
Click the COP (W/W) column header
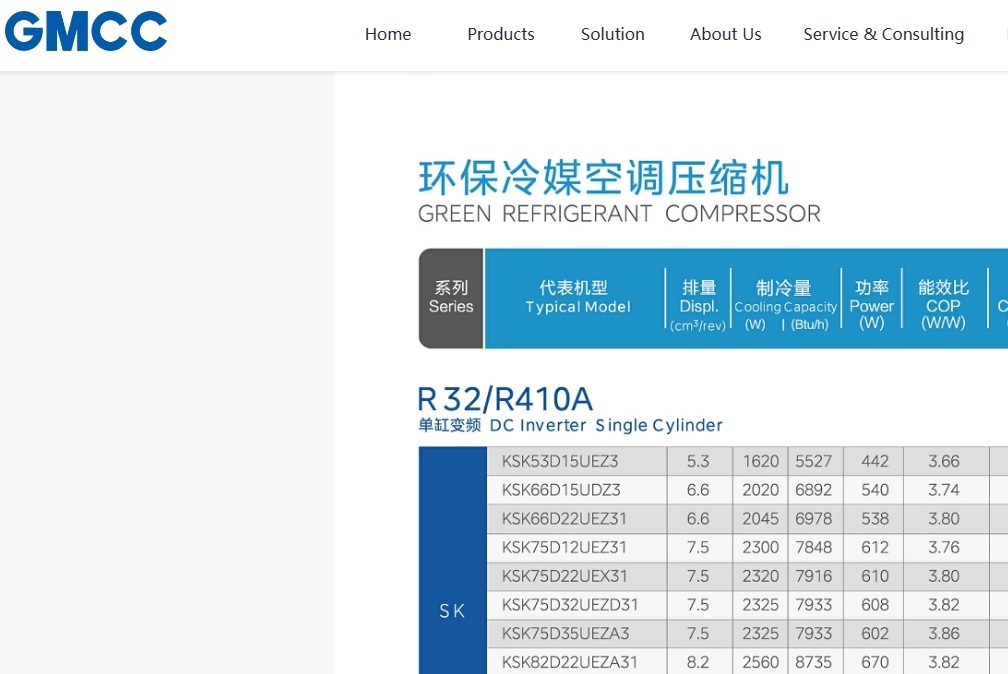943,305
